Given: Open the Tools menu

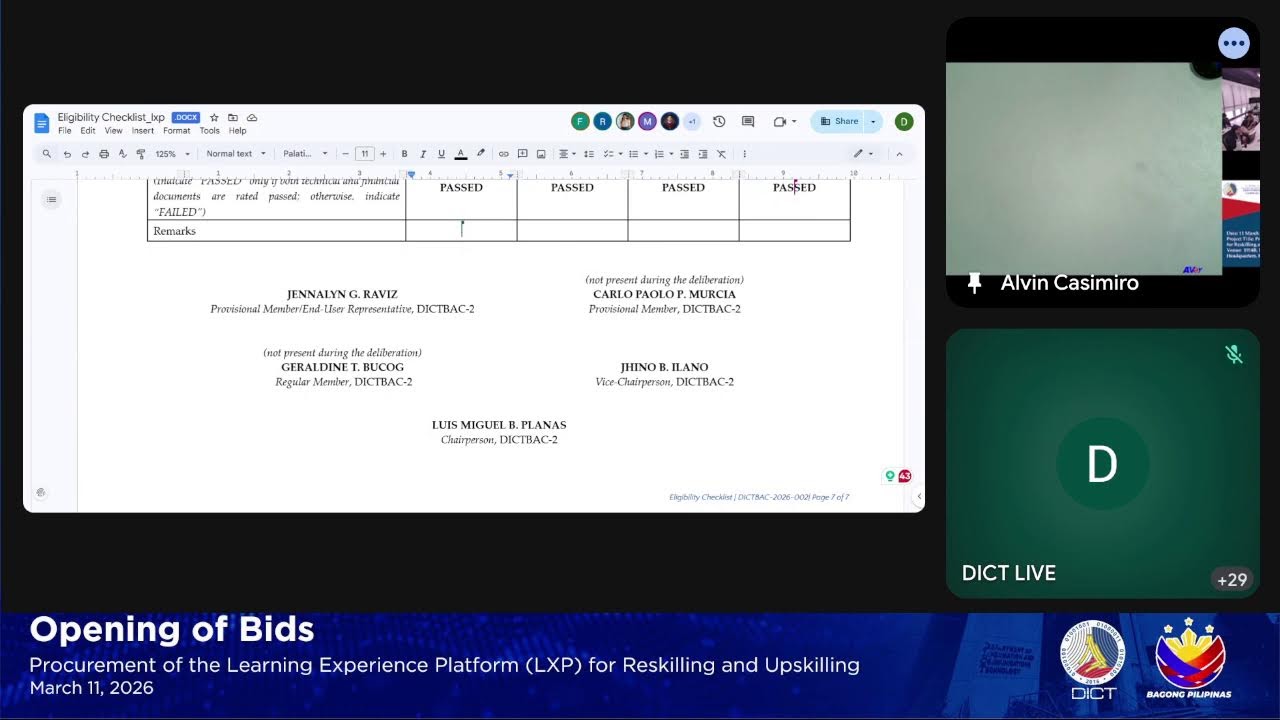Looking at the screenshot, I should tap(209, 131).
